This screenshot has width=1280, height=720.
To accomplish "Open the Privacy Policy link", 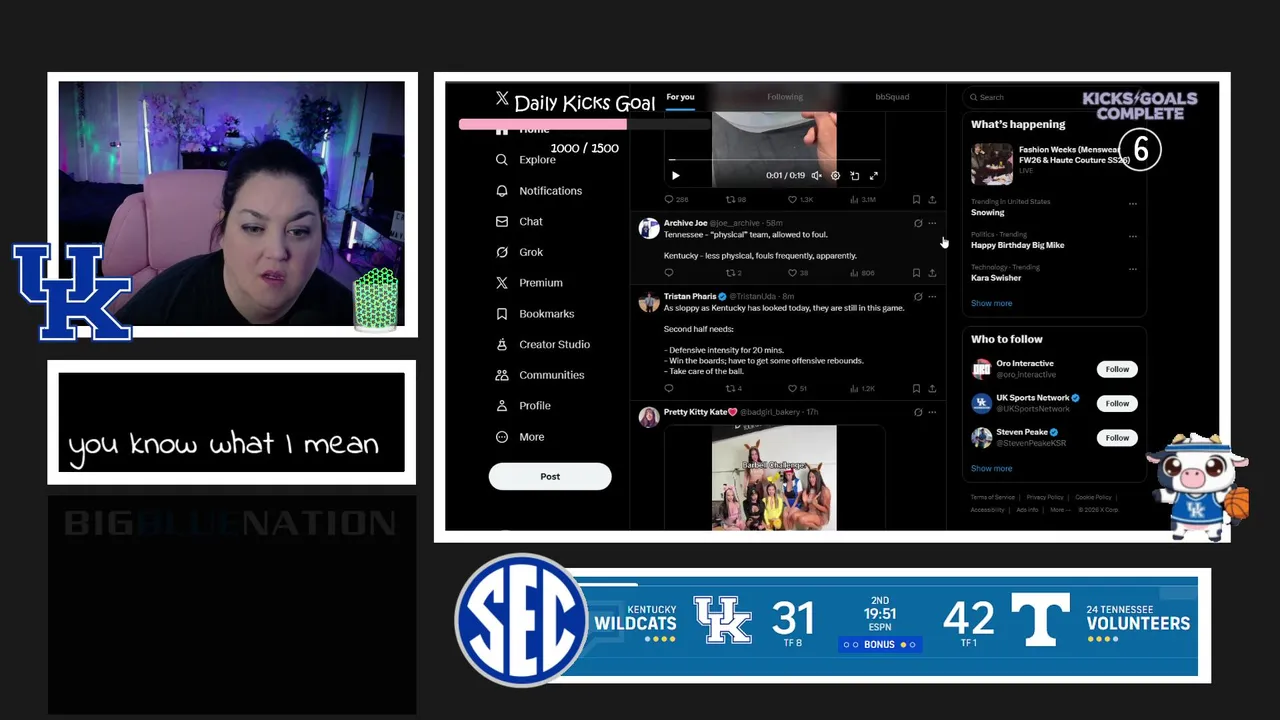I will coord(1045,497).
